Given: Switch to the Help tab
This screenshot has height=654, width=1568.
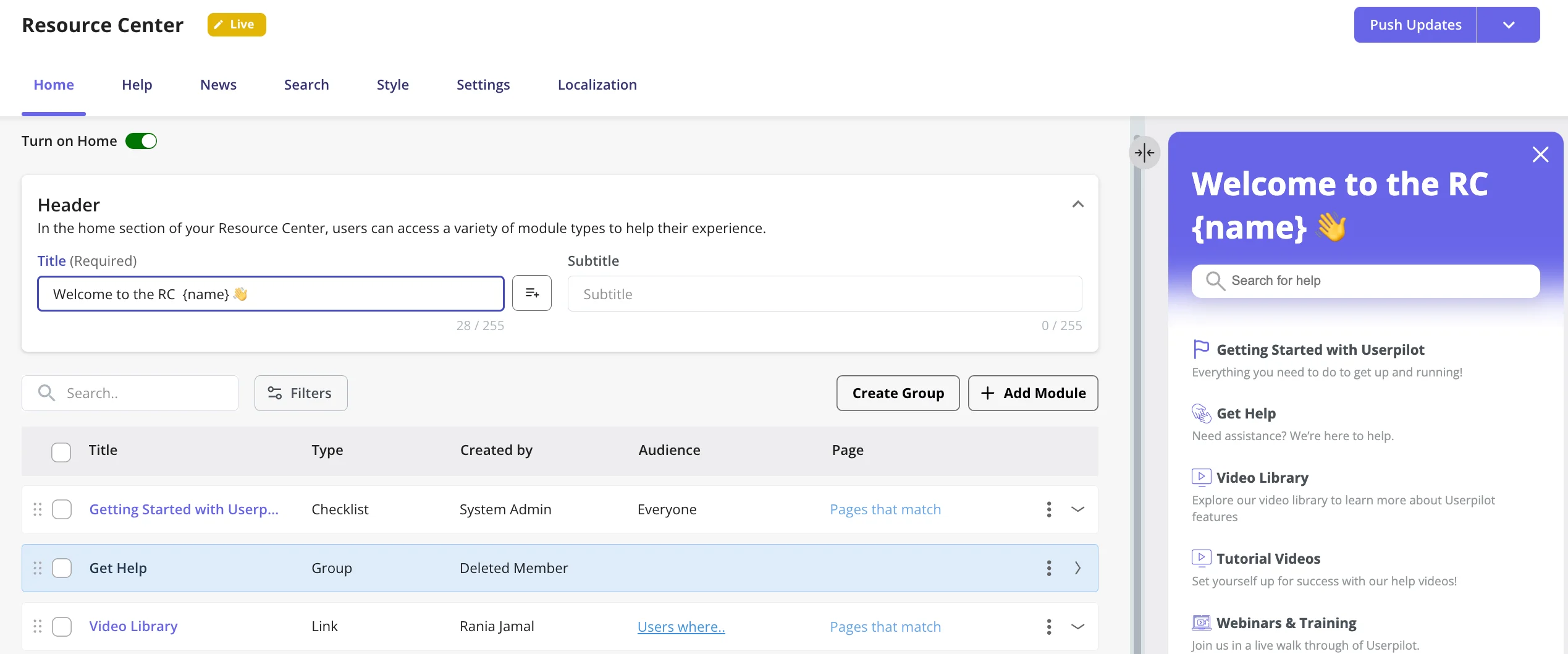Looking at the screenshot, I should tap(137, 85).
